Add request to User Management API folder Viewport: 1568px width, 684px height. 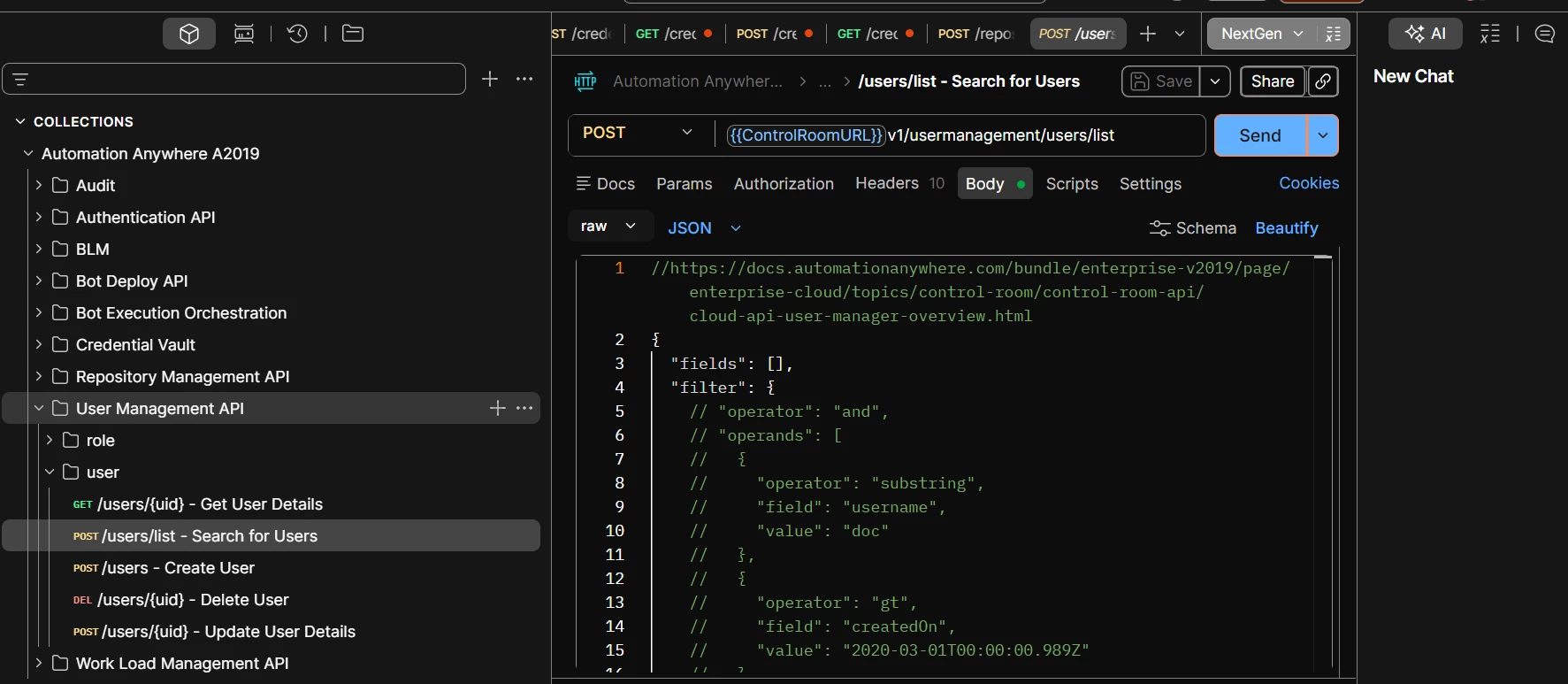point(498,408)
